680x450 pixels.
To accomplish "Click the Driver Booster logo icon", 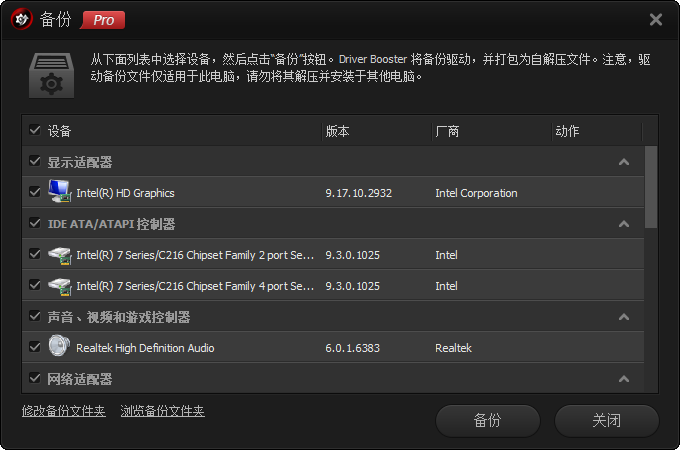I will click(22, 19).
